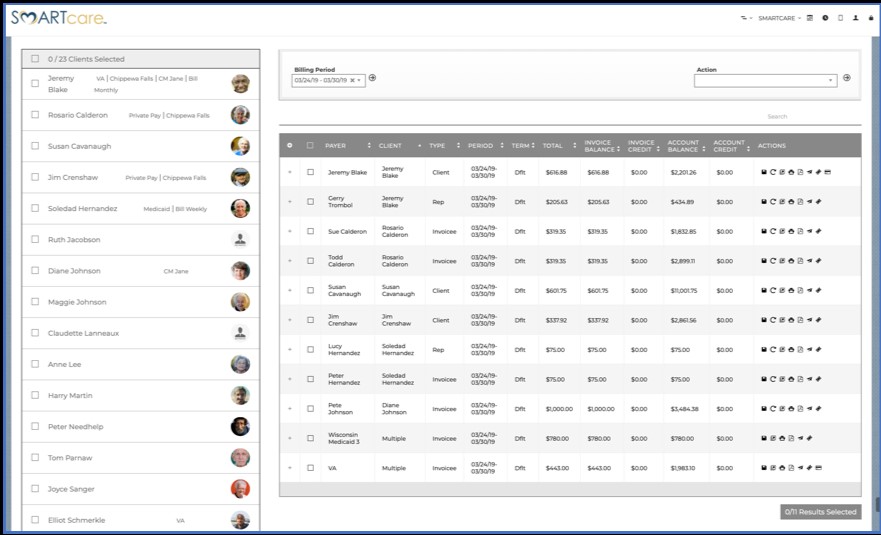The image size is (881, 535).
Task: Click the mobile device icon in top bar
Action: click(841, 18)
